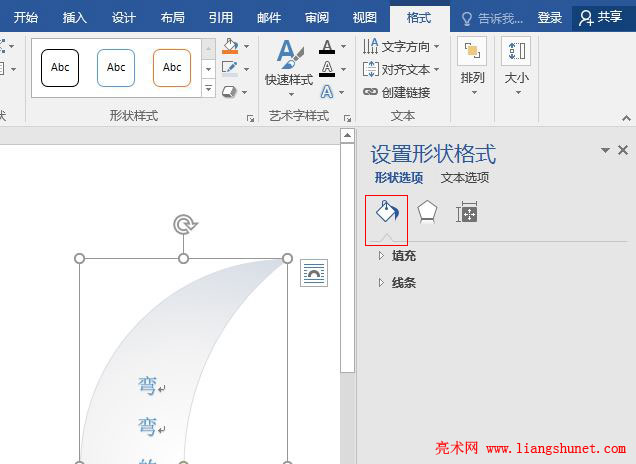Select the Fill & Line paint bucket icon
Image resolution: width=636 pixels, height=464 pixels.
[x=387, y=212]
